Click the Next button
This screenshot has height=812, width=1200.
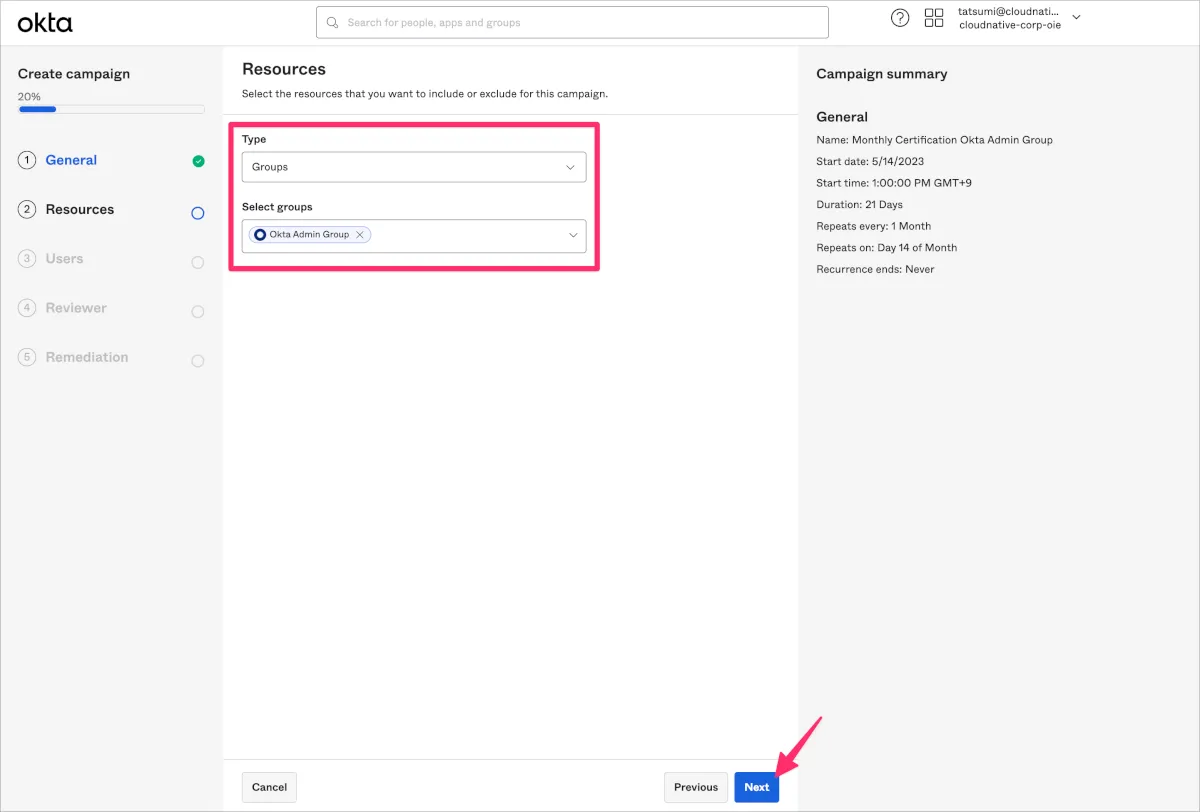coord(756,787)
